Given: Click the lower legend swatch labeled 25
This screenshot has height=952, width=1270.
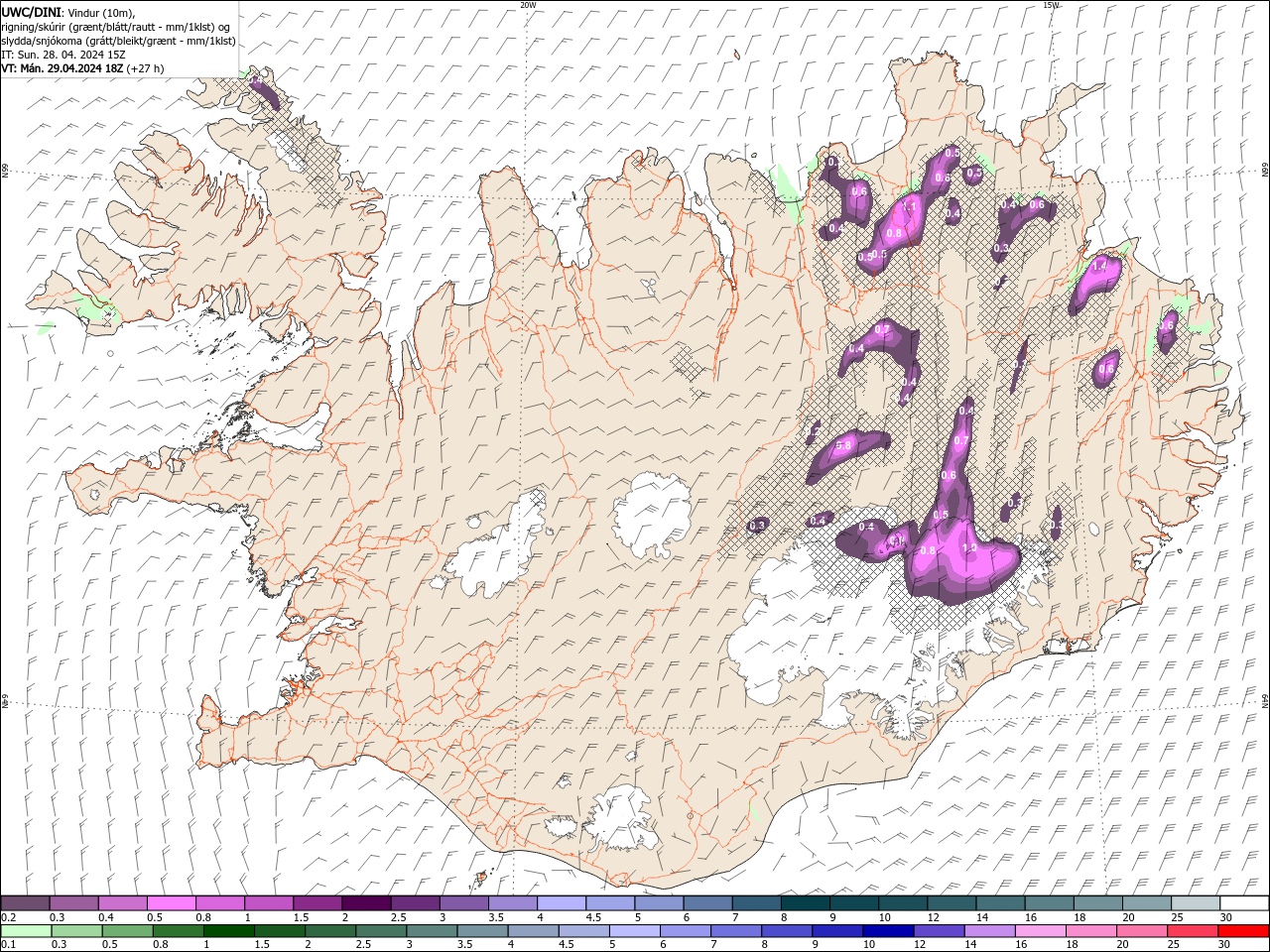Looking at the screenshot, I should coord(1194,931).
